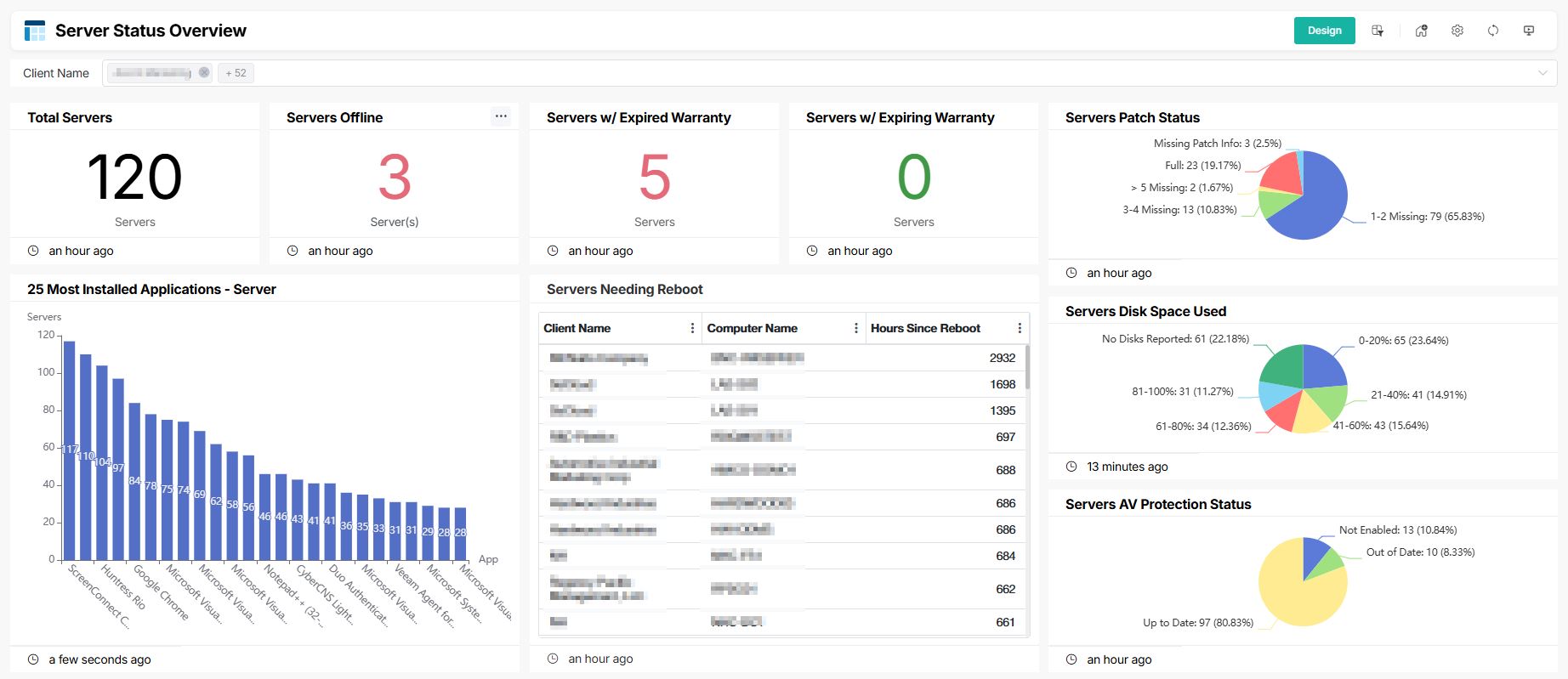1568x679 pixels.
Task: Click the home-plus icon in the toolbar
Action: [1421, 31]
